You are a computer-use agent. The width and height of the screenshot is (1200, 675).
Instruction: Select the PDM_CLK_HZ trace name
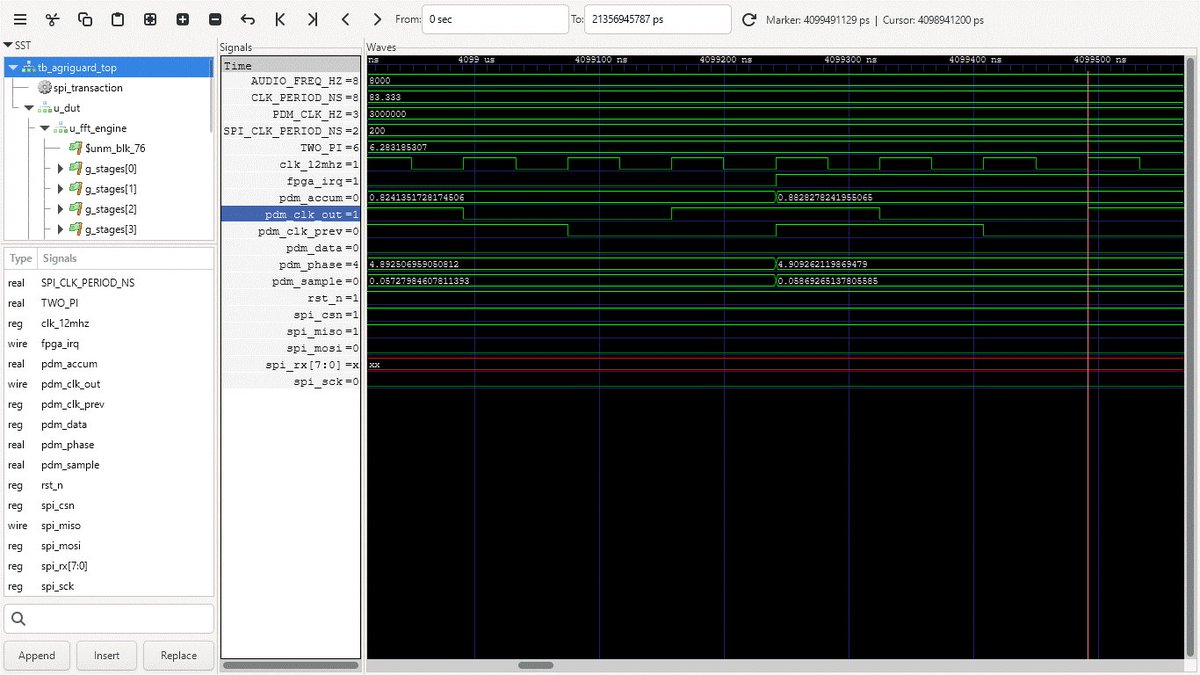(x=307, y=114)
